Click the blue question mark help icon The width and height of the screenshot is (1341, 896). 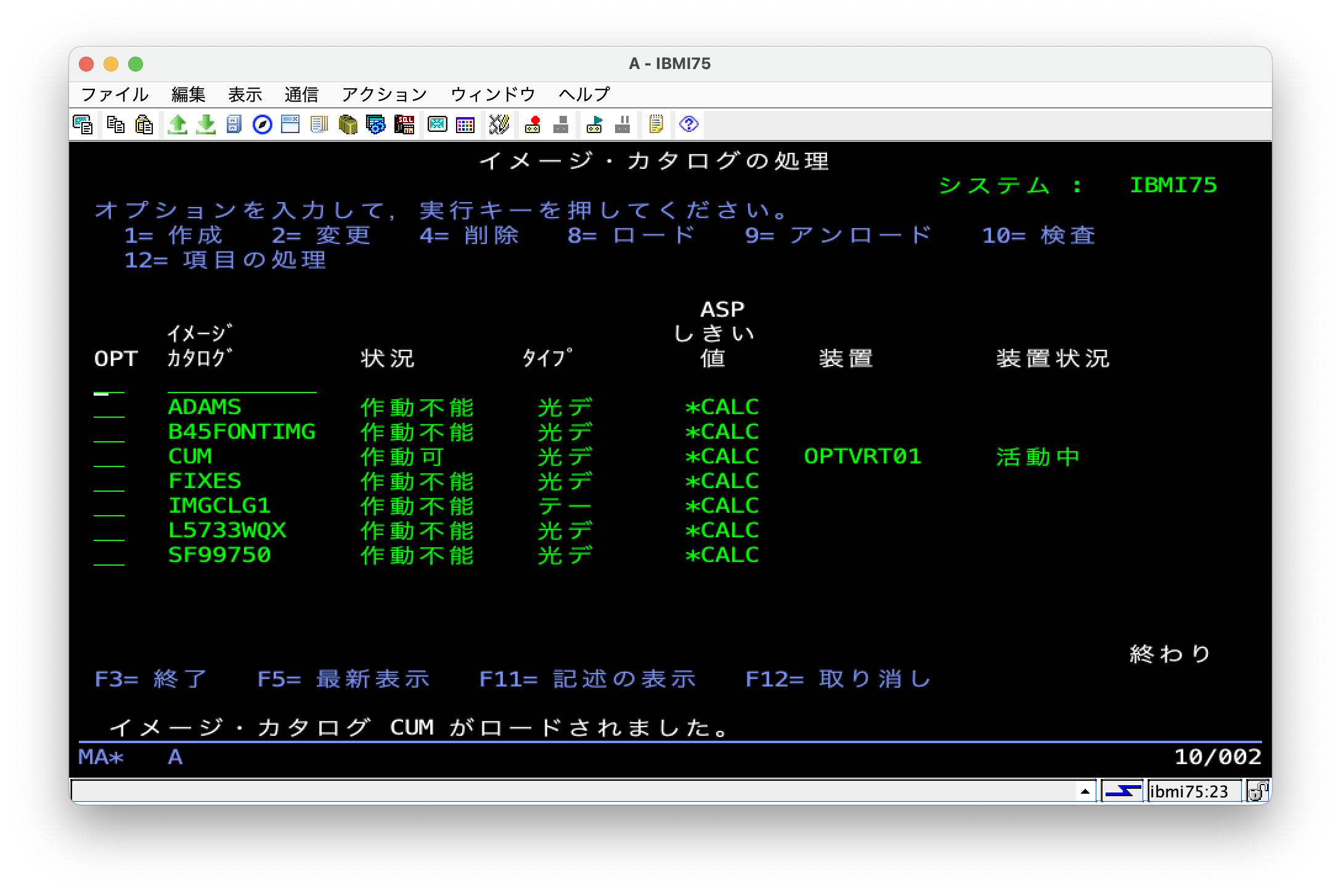point(688,124)
